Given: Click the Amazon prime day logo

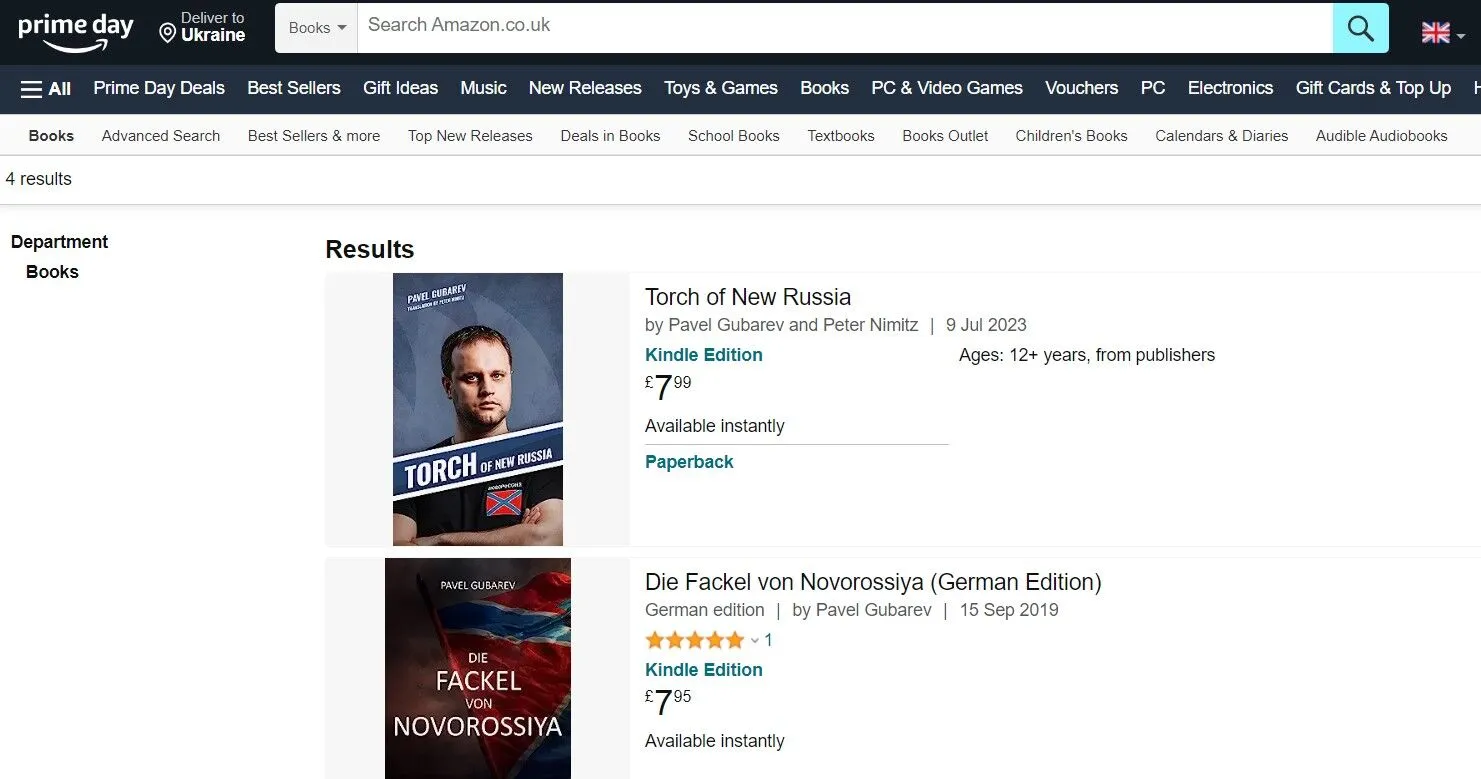Looking at the screenshot, I should 75,28.
